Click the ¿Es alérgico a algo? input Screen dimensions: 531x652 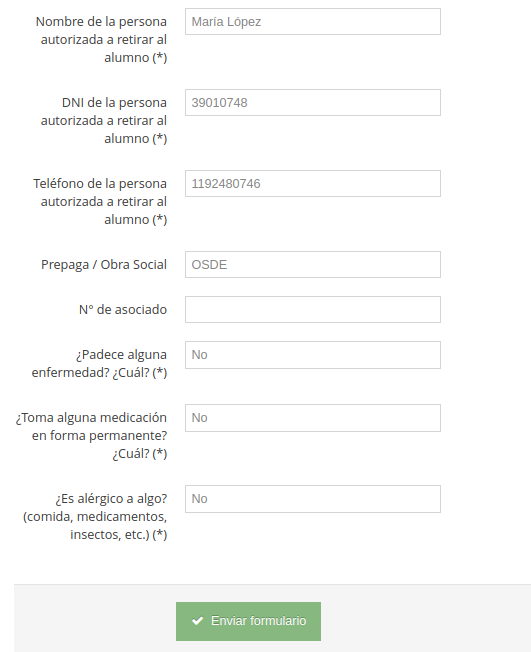click(x=313, y=499)
